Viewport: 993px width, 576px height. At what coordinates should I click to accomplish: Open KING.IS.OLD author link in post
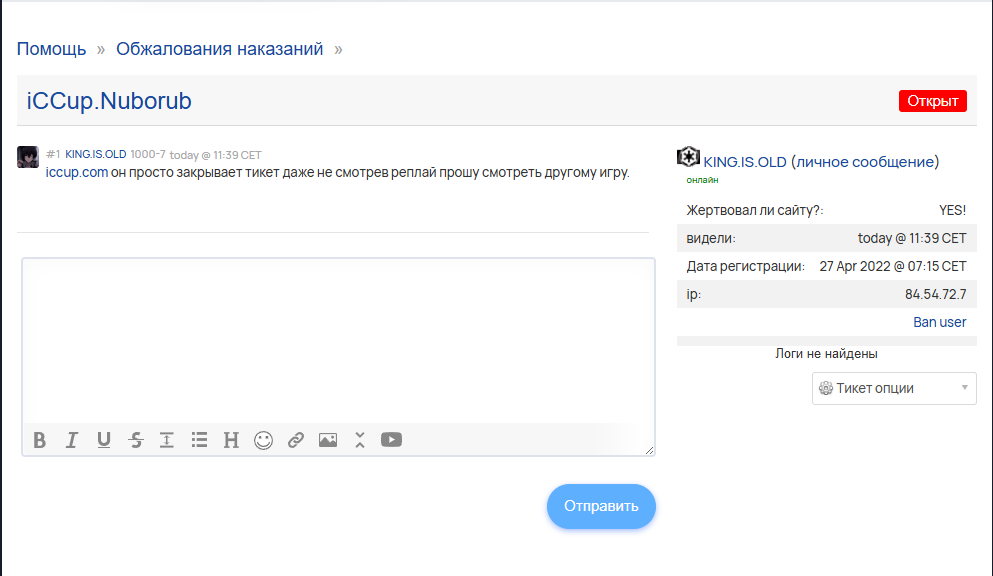click(96, 154)
